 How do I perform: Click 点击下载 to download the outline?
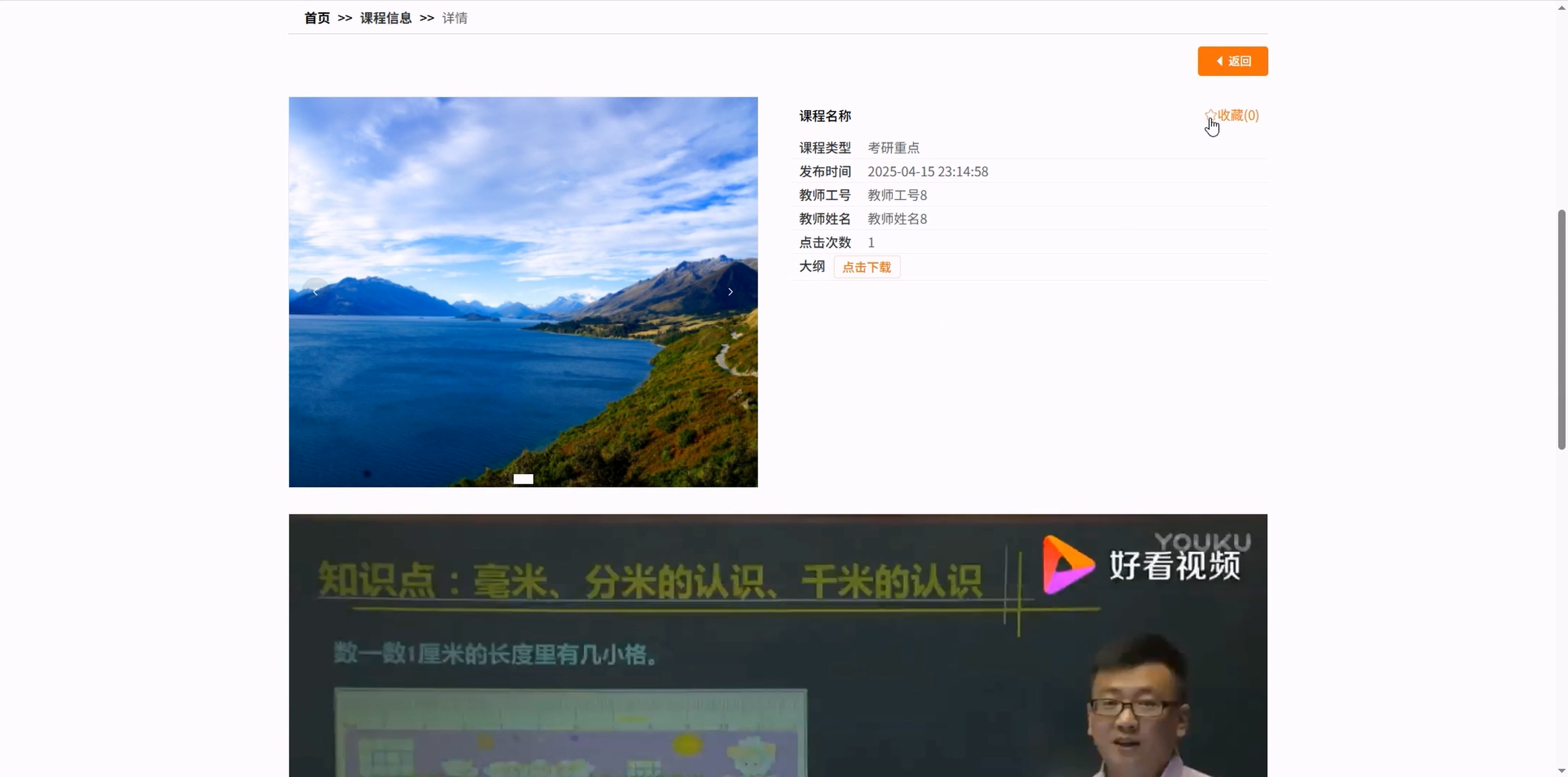[x=866, y=267]
